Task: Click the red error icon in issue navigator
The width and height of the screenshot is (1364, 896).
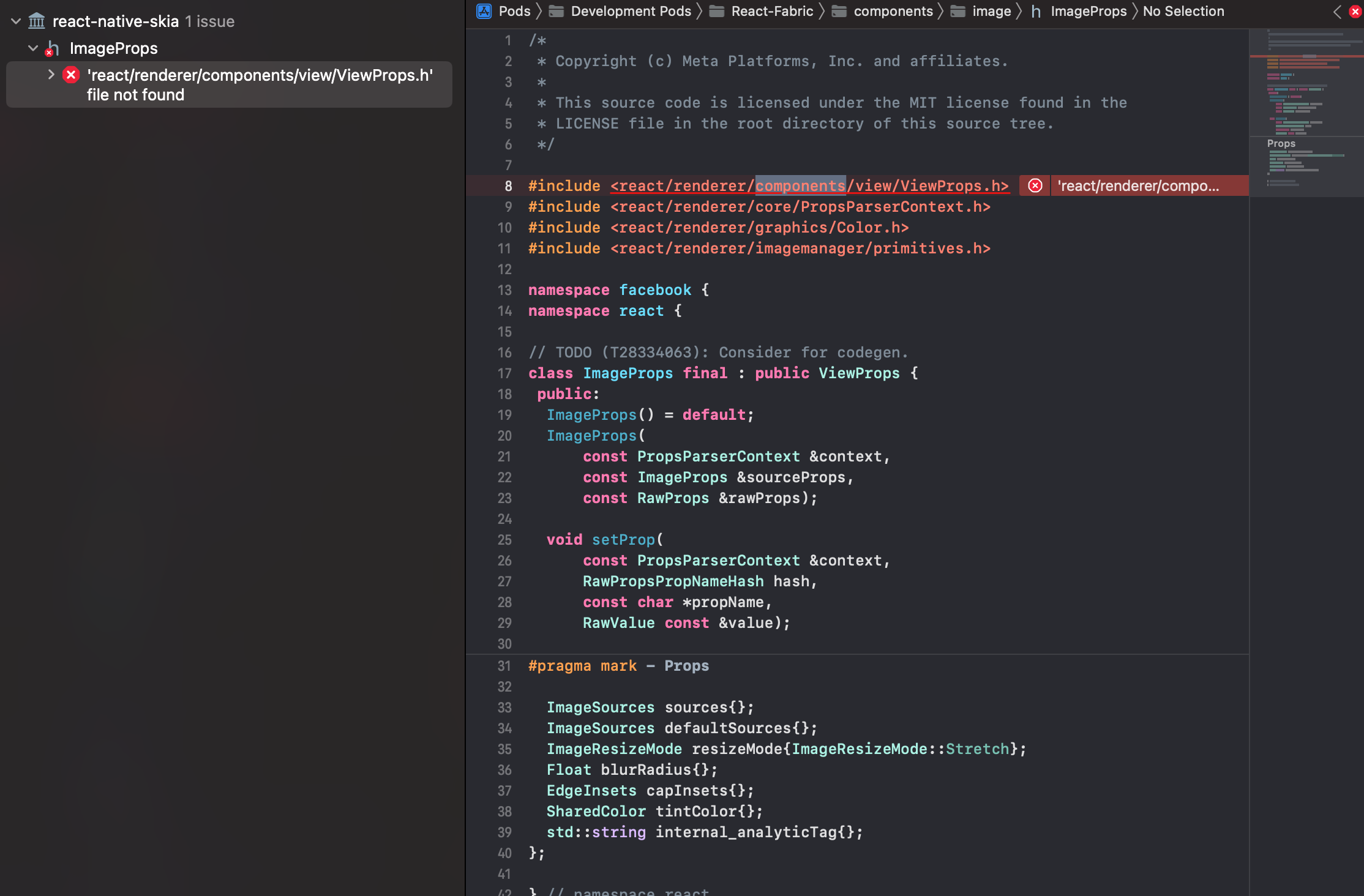Action: coord(71,75)
